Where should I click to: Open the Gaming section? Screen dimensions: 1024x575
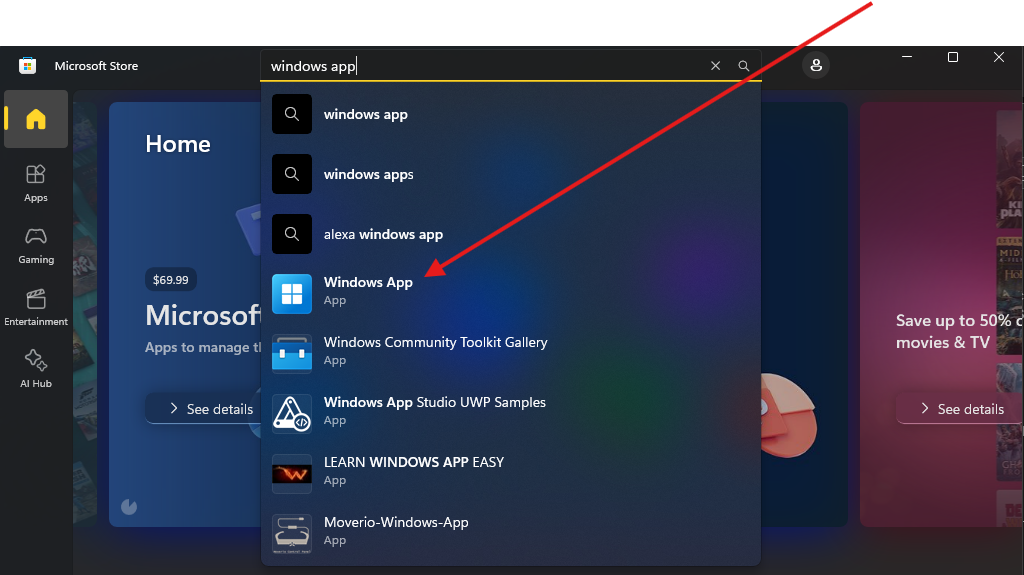36,245
